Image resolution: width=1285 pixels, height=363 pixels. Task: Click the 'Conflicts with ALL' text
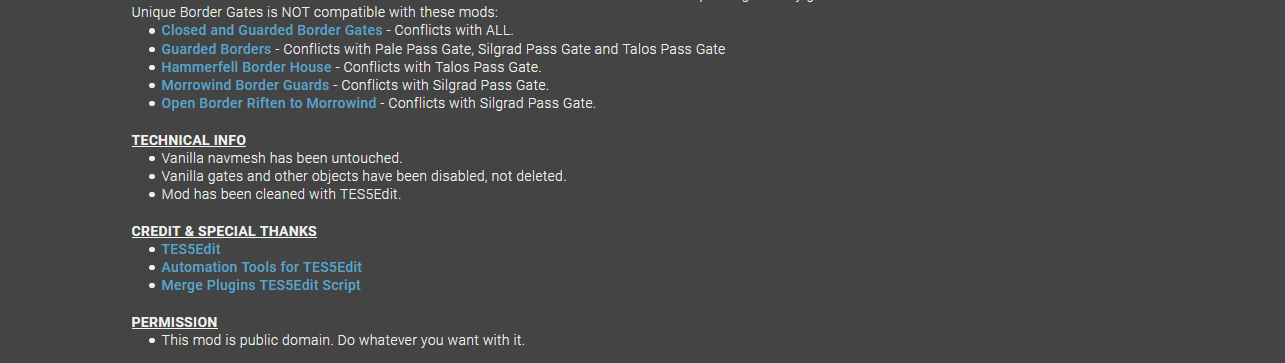pos(454,30)
